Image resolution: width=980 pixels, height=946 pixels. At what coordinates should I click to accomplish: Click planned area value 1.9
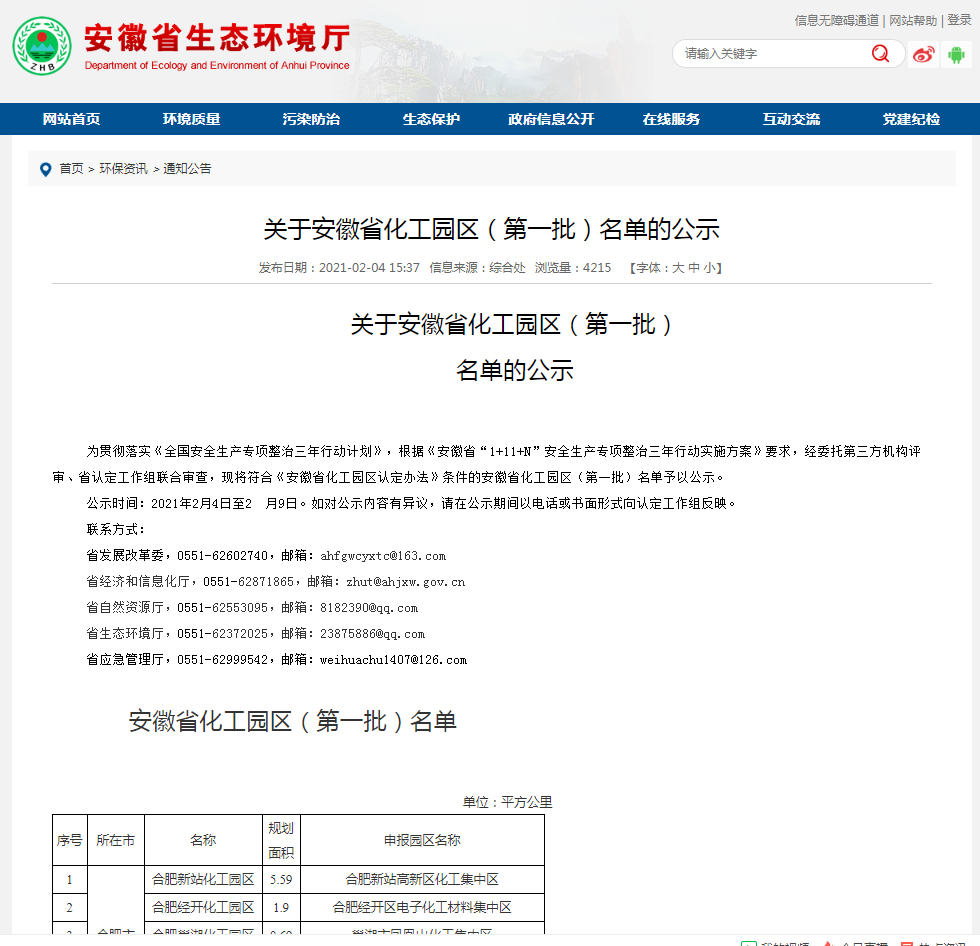(x=281, y=907)
